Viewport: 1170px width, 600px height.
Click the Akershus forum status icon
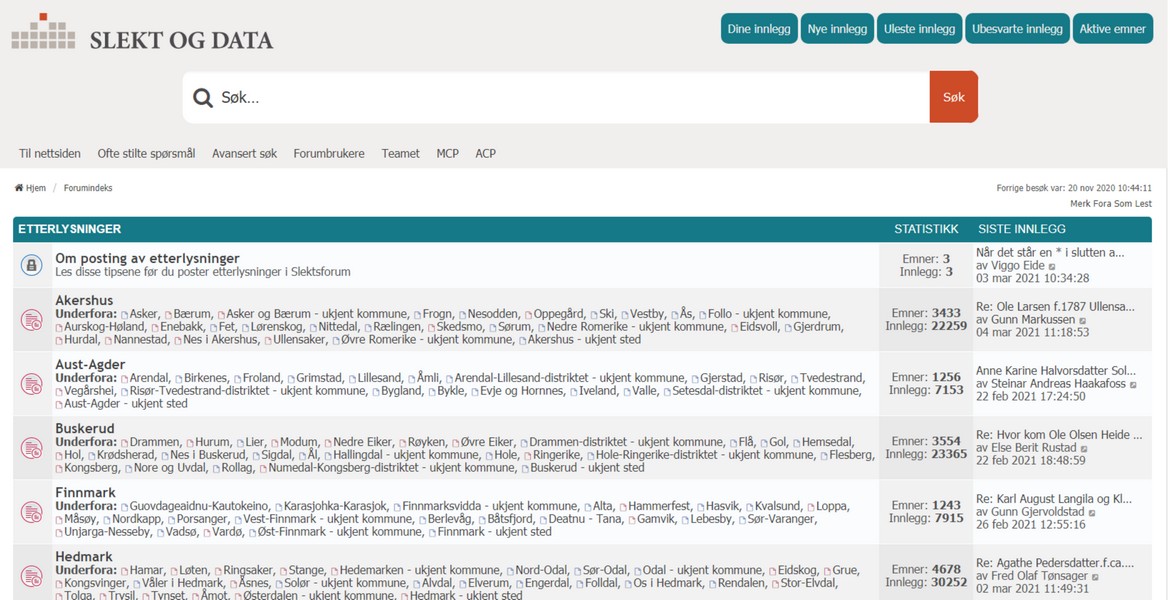tap(31, 320)
